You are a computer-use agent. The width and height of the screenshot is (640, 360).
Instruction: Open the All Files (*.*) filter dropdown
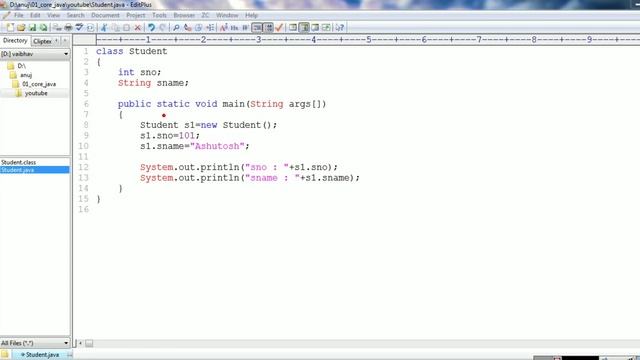pyautogui.click(x=35, y=343)
